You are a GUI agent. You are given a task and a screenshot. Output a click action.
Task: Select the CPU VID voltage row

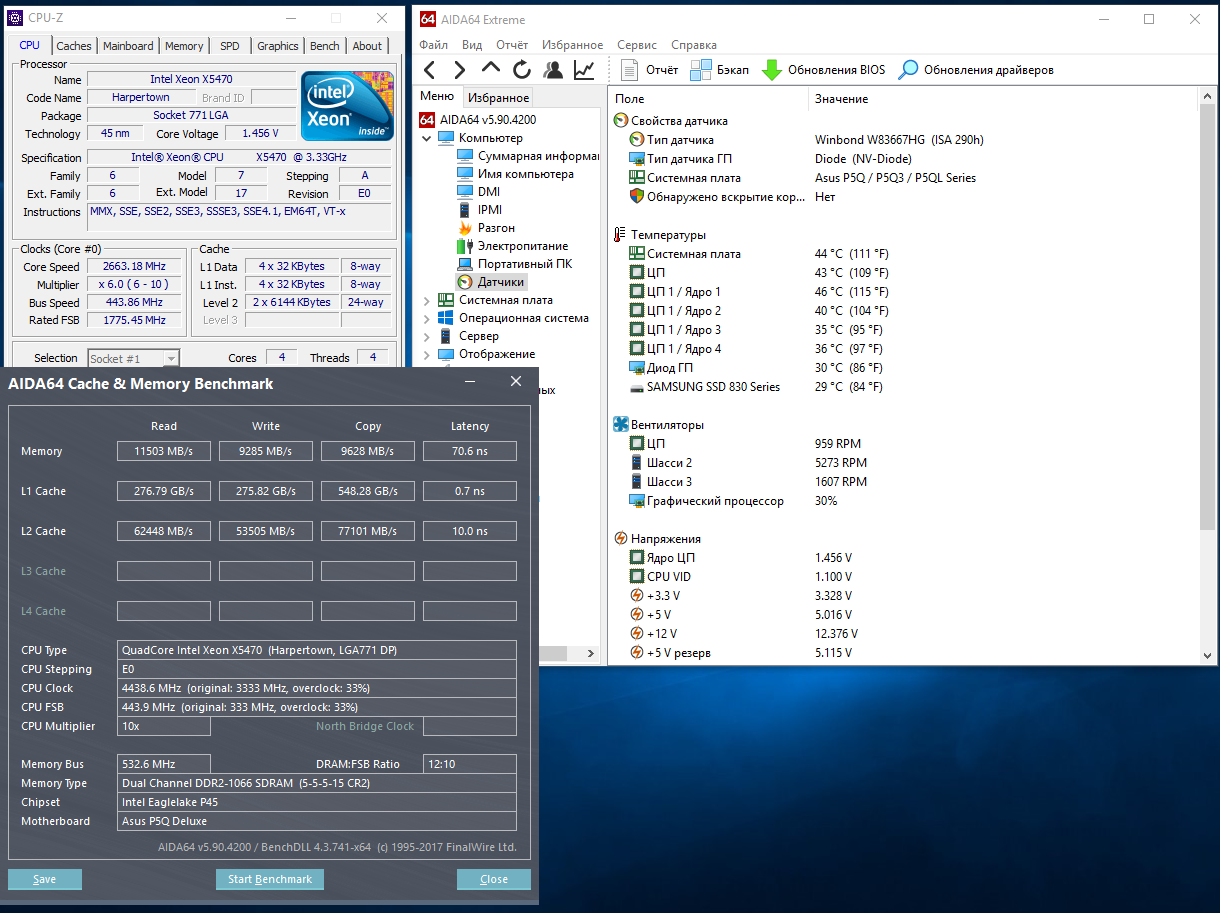click(x=905, y=577)
